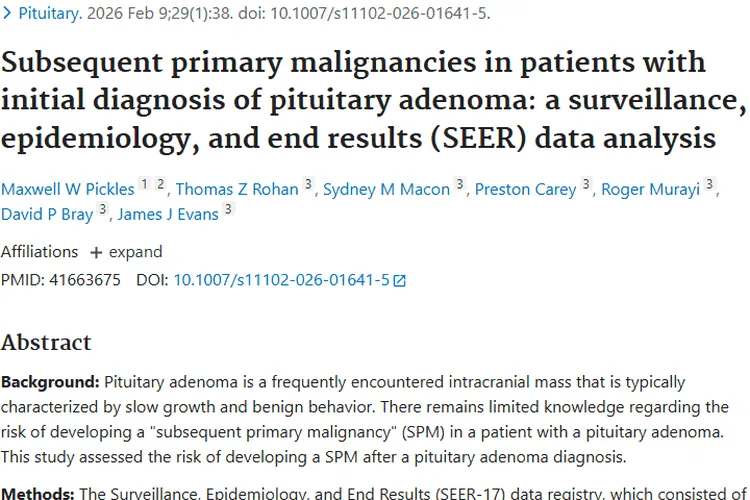Open author Preston Carey

tap(525, 189)
